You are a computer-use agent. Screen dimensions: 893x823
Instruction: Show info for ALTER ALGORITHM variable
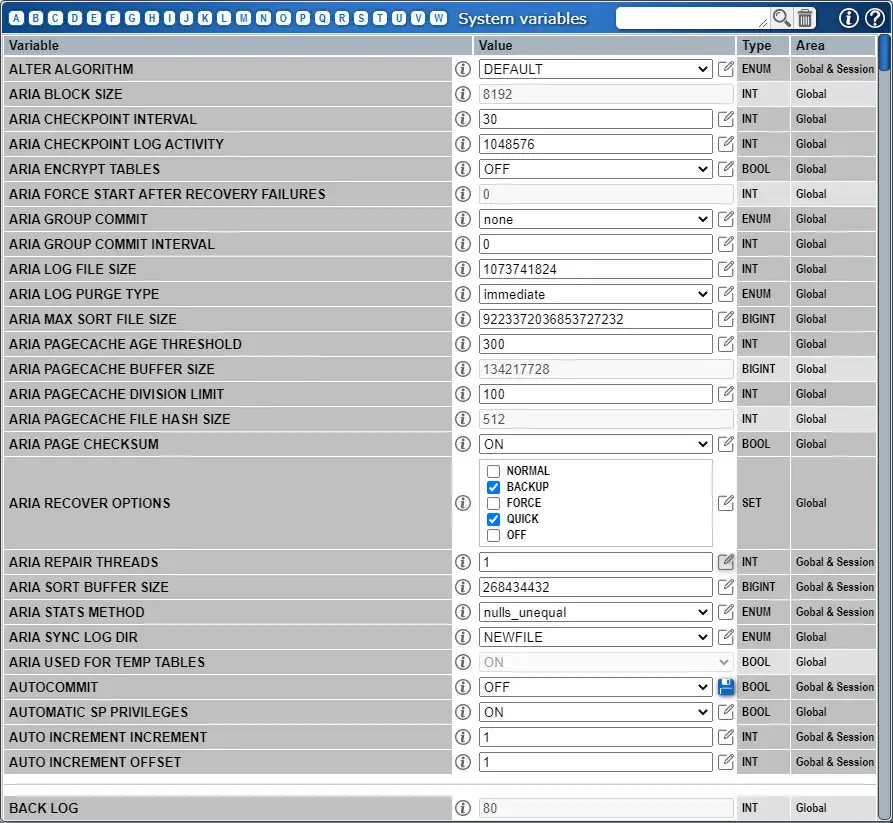click(x=462, y=68)
